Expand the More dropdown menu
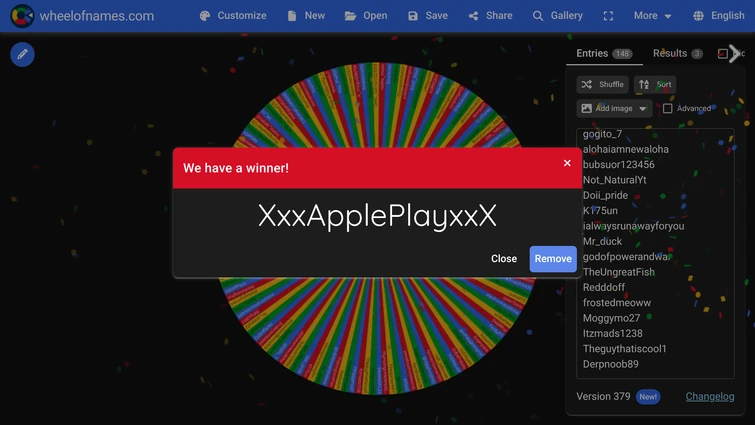Viewport: 755px width, 425px height. point(652,16)
